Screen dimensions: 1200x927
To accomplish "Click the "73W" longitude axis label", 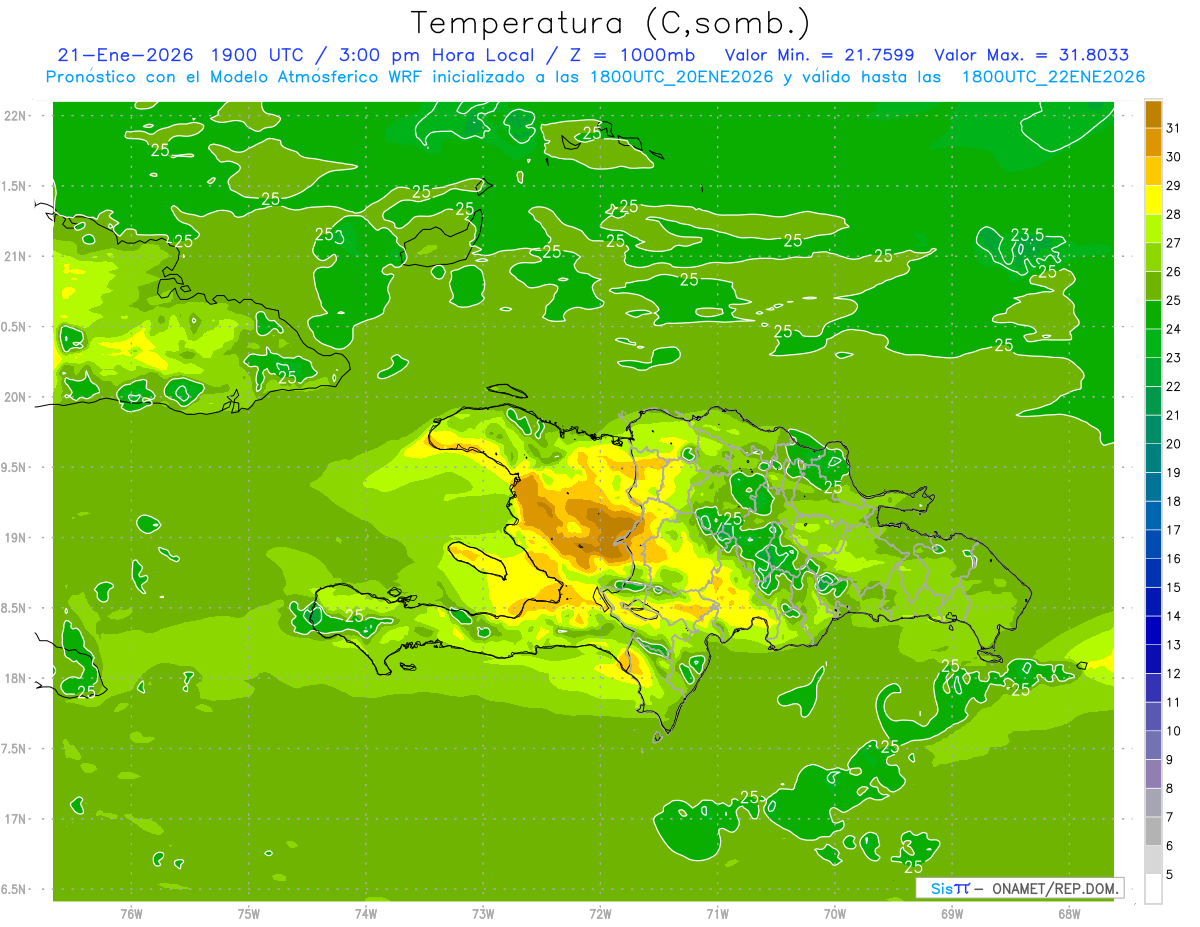I will pos(483,914).
